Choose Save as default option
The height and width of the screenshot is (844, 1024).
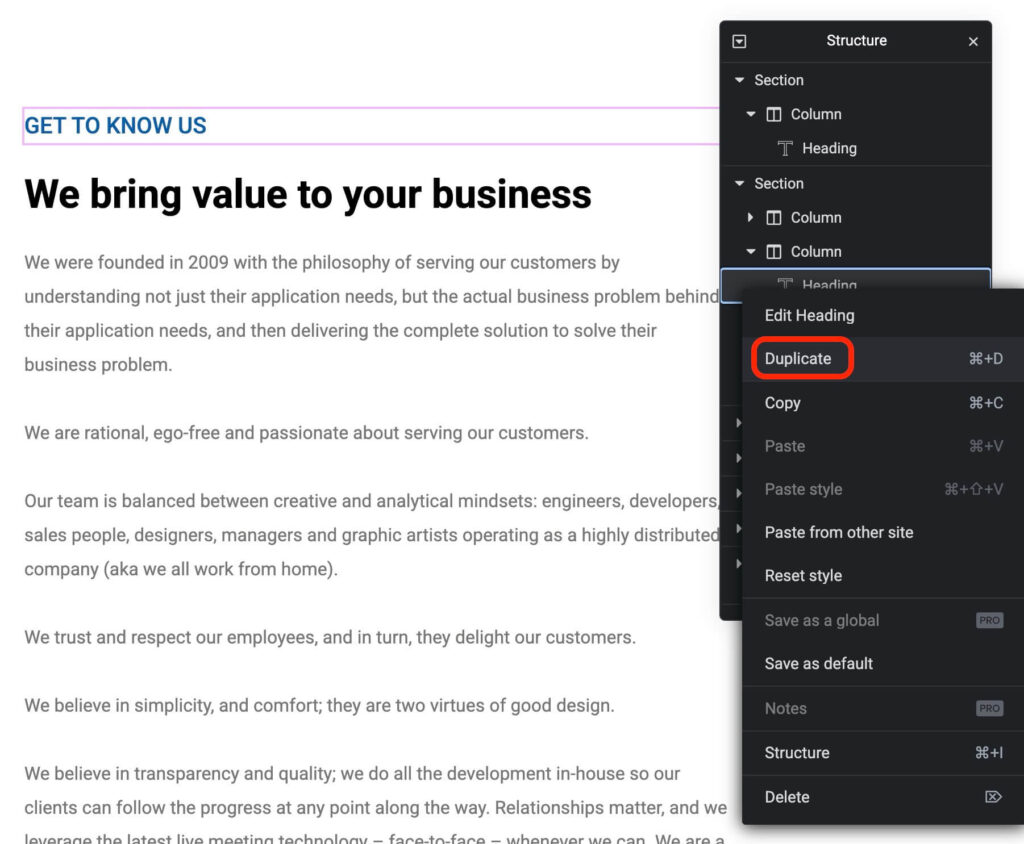click(818, 663)
